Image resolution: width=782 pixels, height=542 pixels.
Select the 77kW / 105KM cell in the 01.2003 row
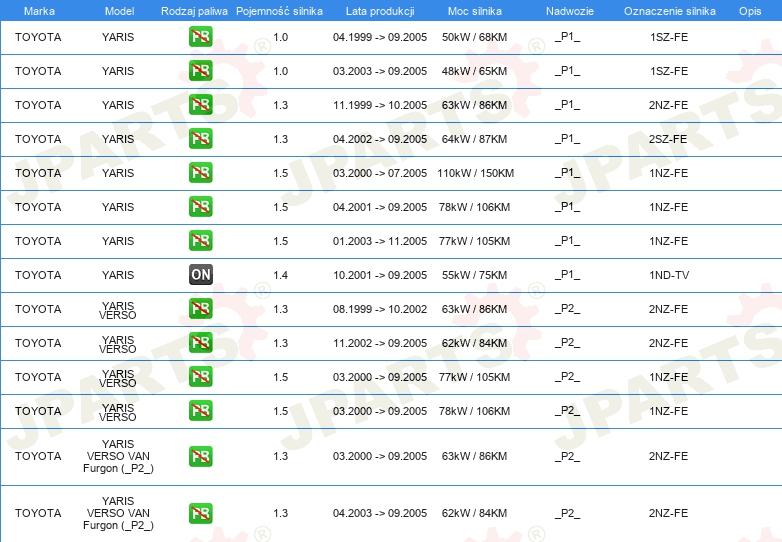[x=474, y=241]
